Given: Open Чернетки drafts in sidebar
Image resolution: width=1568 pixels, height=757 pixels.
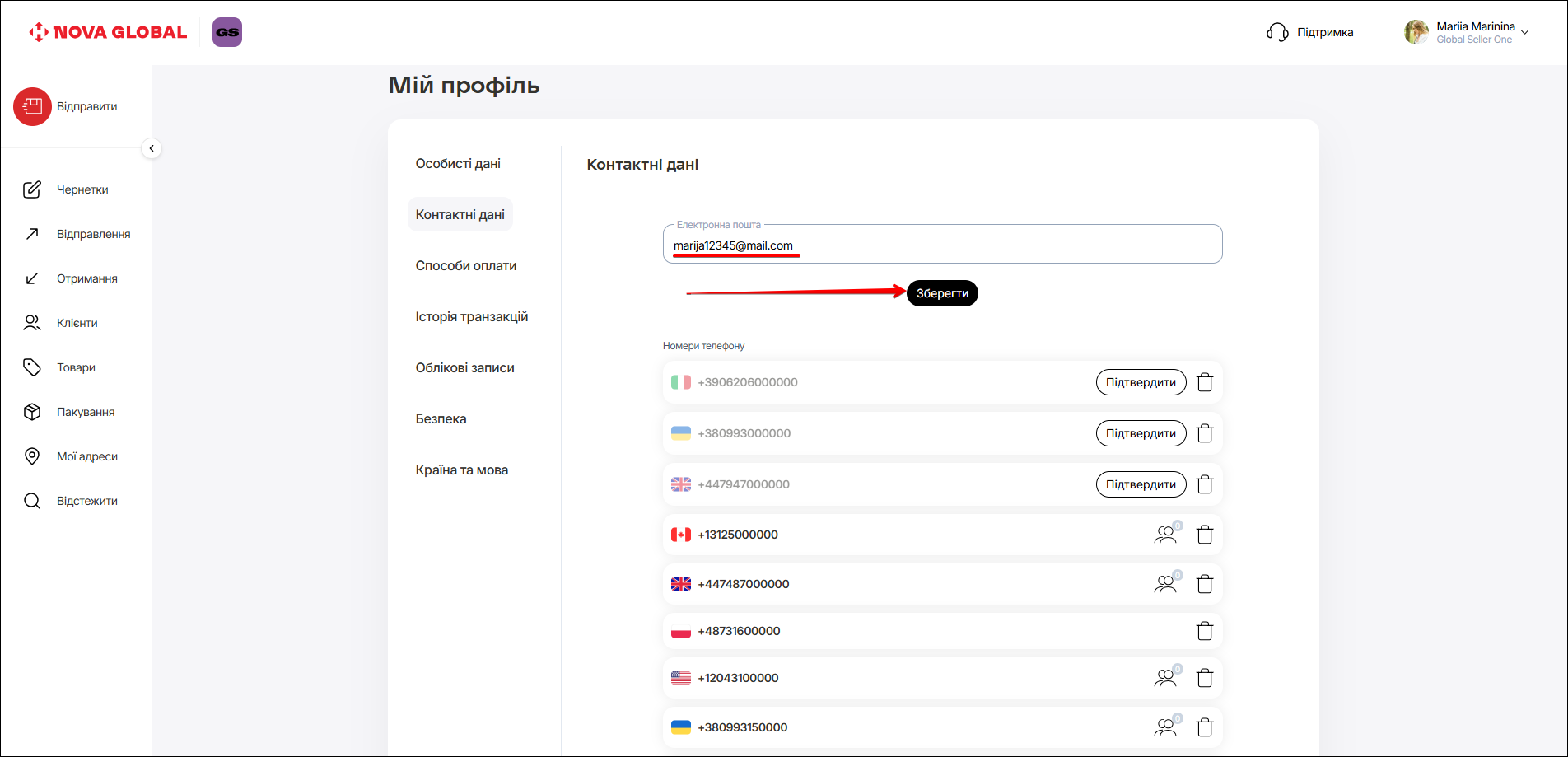Looking at the screenshot, I should tap(82, 189).
